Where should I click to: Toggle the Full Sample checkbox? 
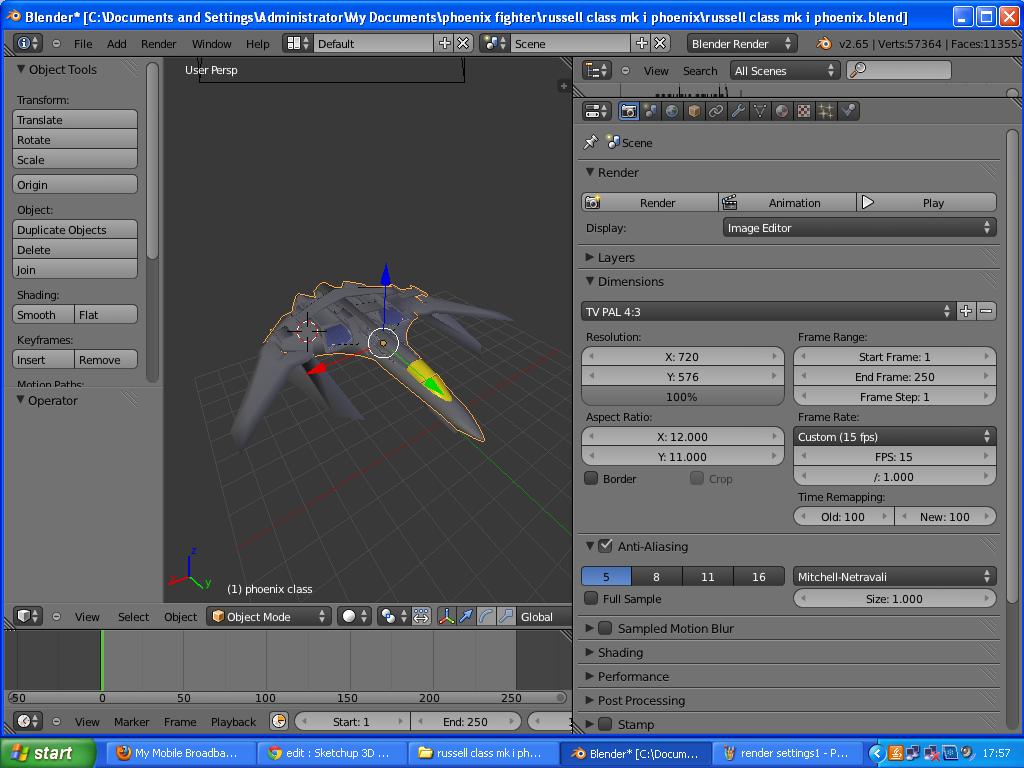590,598
